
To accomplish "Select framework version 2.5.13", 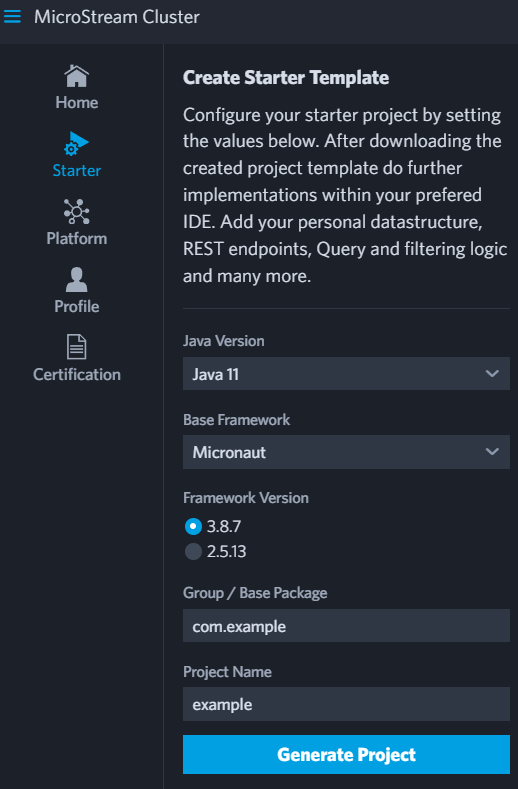I will pos(193,551).
